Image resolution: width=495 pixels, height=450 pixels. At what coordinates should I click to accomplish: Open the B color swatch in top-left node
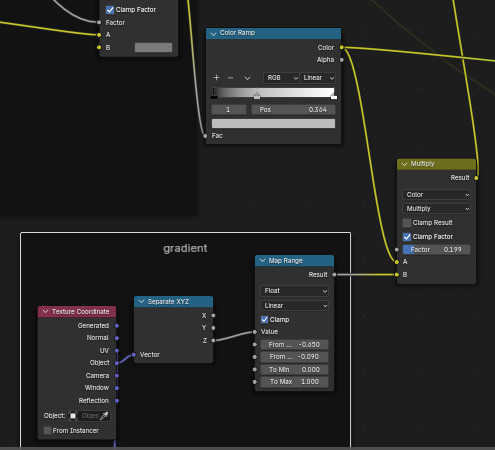pyautogui.click(x=153, y=48)
